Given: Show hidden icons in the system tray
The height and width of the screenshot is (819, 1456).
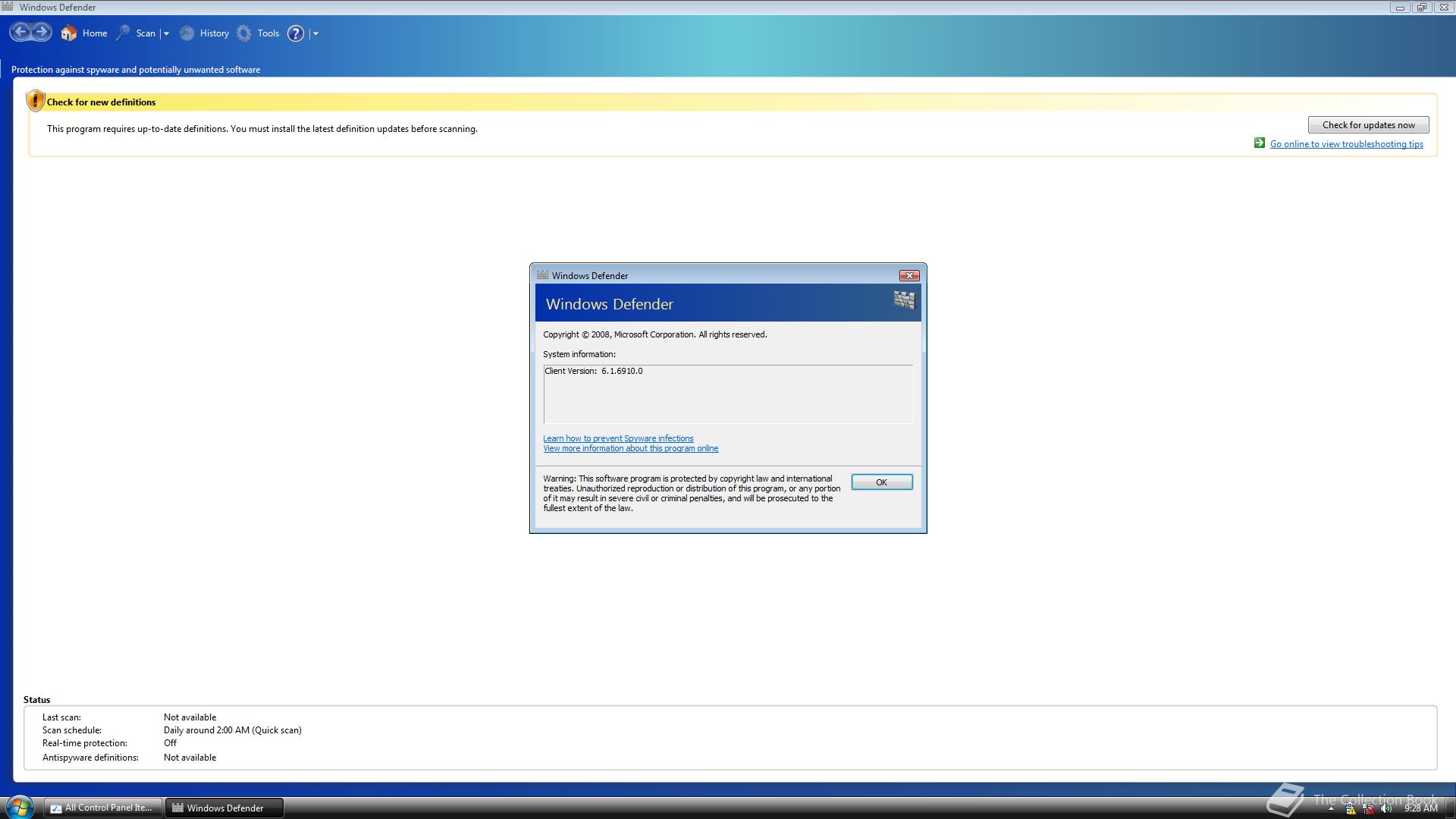Looking at the screenshot, I should tap(1331, 808).
